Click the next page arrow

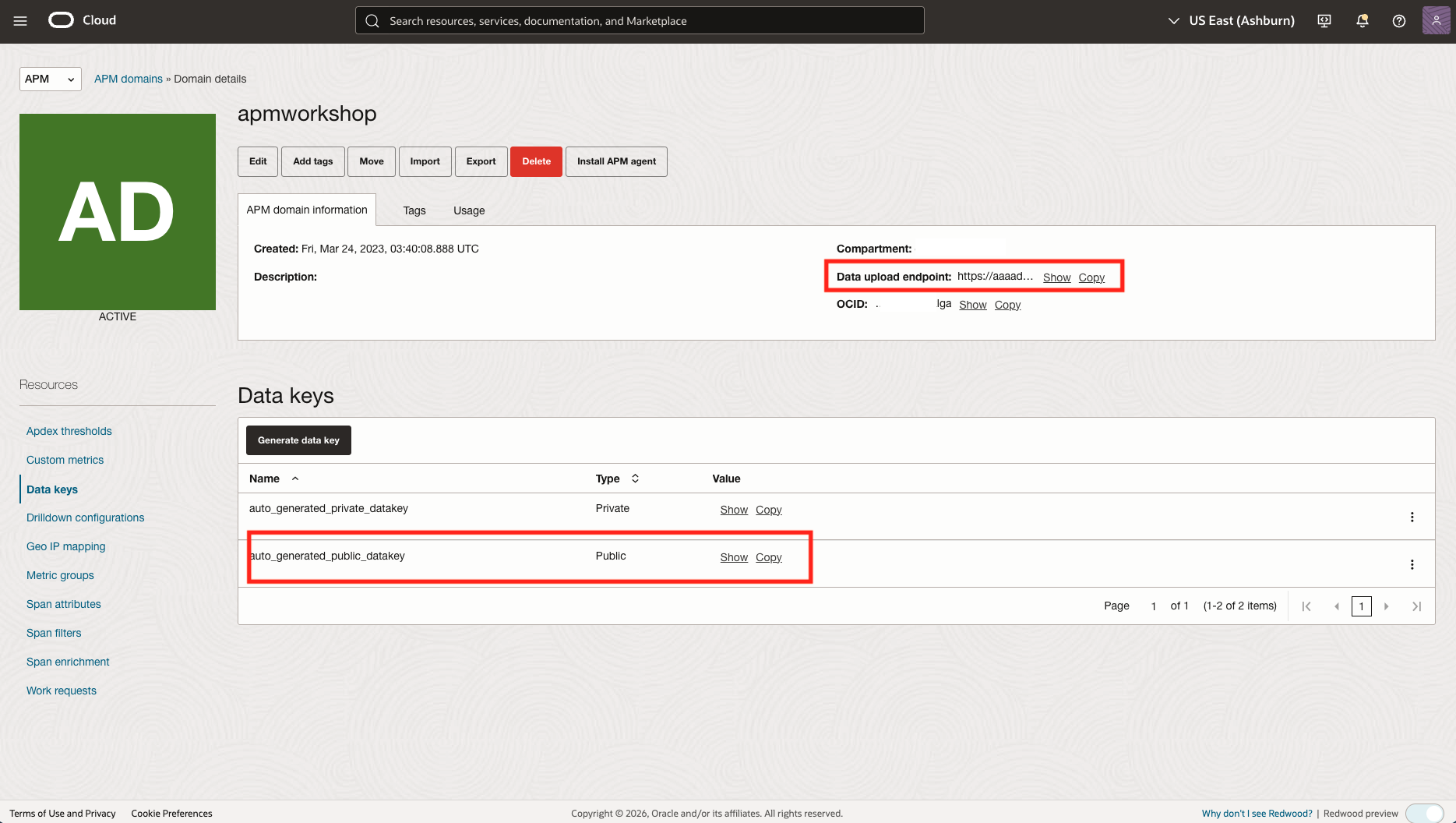pyautogui.click(x=1387, y=606)
